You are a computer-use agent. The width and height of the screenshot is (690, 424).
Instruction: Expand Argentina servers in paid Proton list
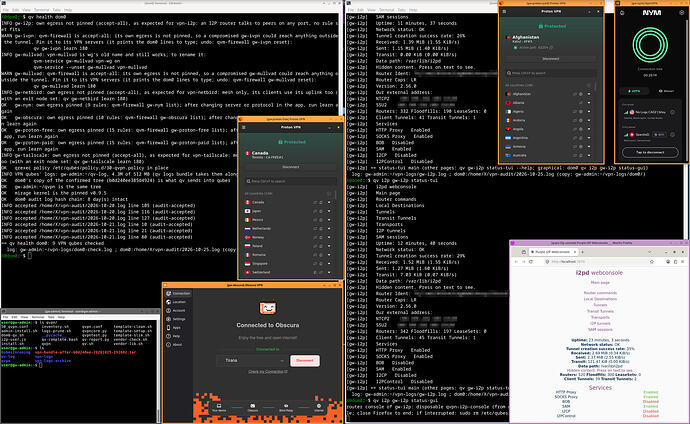click(589, 138)
